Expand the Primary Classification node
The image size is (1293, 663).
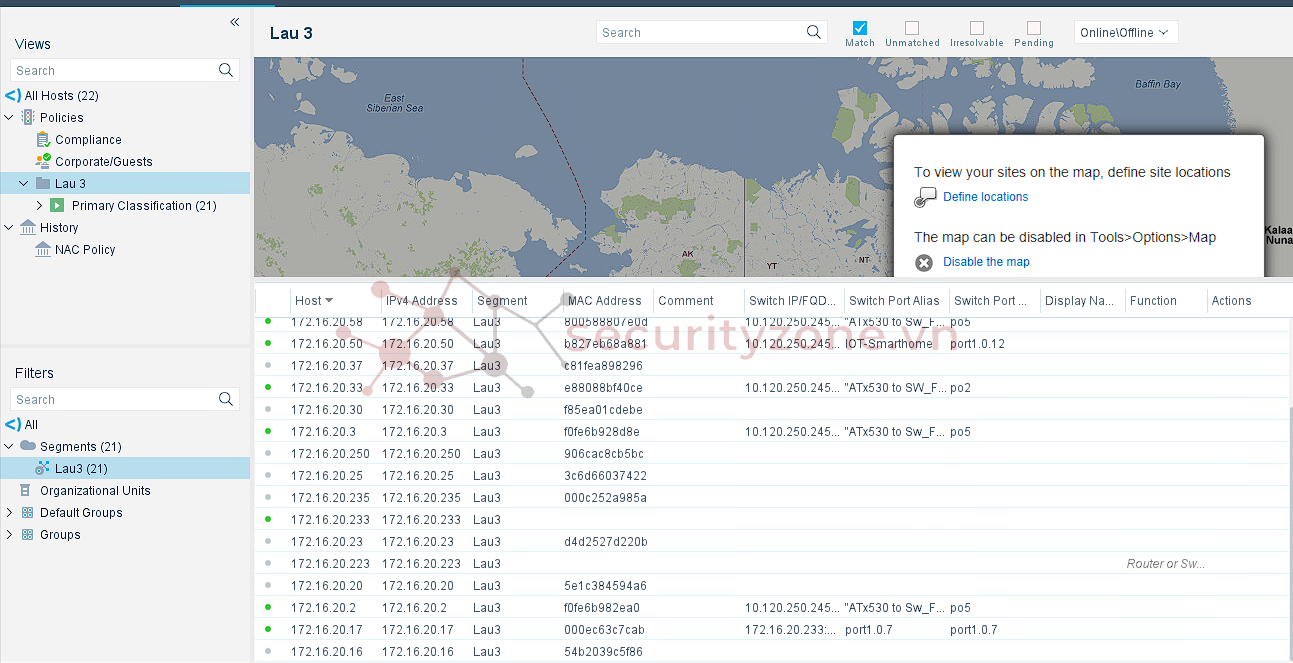click(x=39, y=206)
